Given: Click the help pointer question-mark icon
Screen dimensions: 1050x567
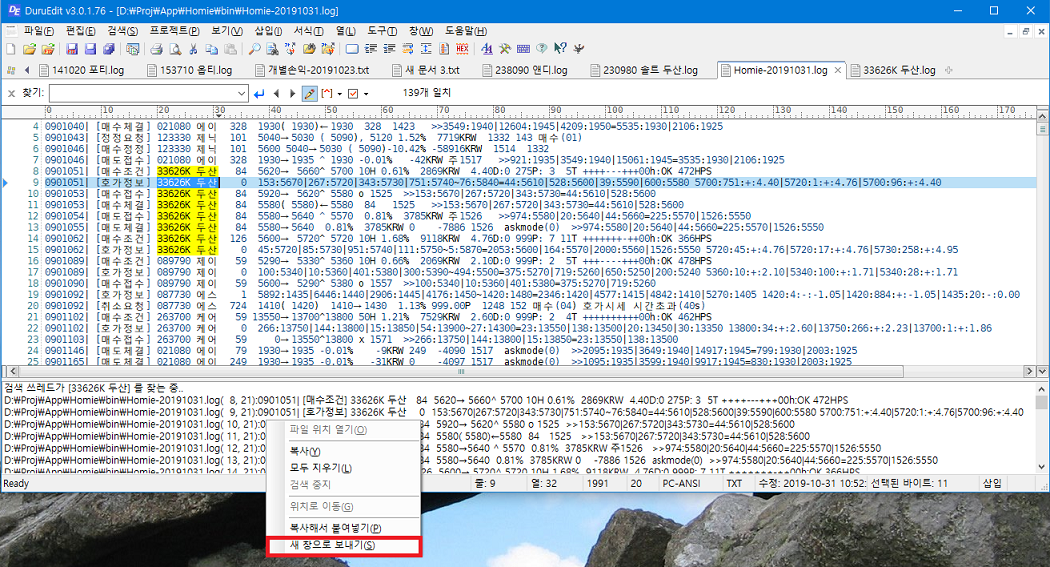Looking at the screenshot, I should [x=560, y=49].
